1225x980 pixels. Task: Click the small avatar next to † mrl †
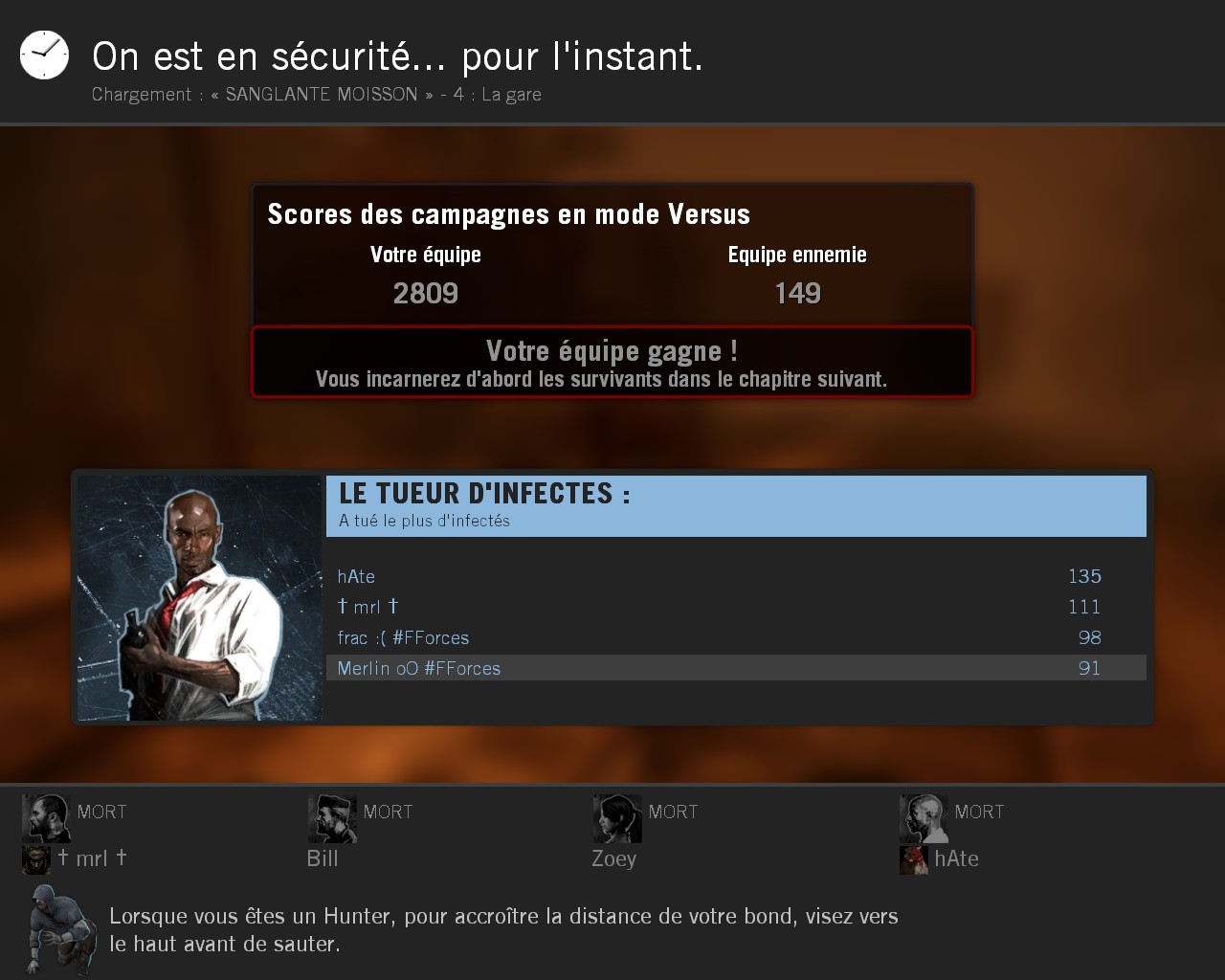pos(36,859)
